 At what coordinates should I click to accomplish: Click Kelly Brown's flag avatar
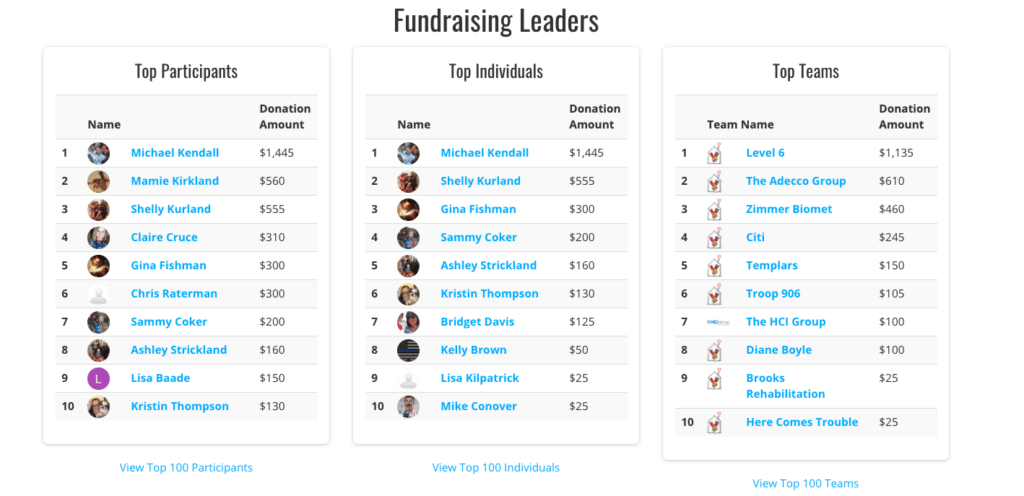(x=408, y=350)
